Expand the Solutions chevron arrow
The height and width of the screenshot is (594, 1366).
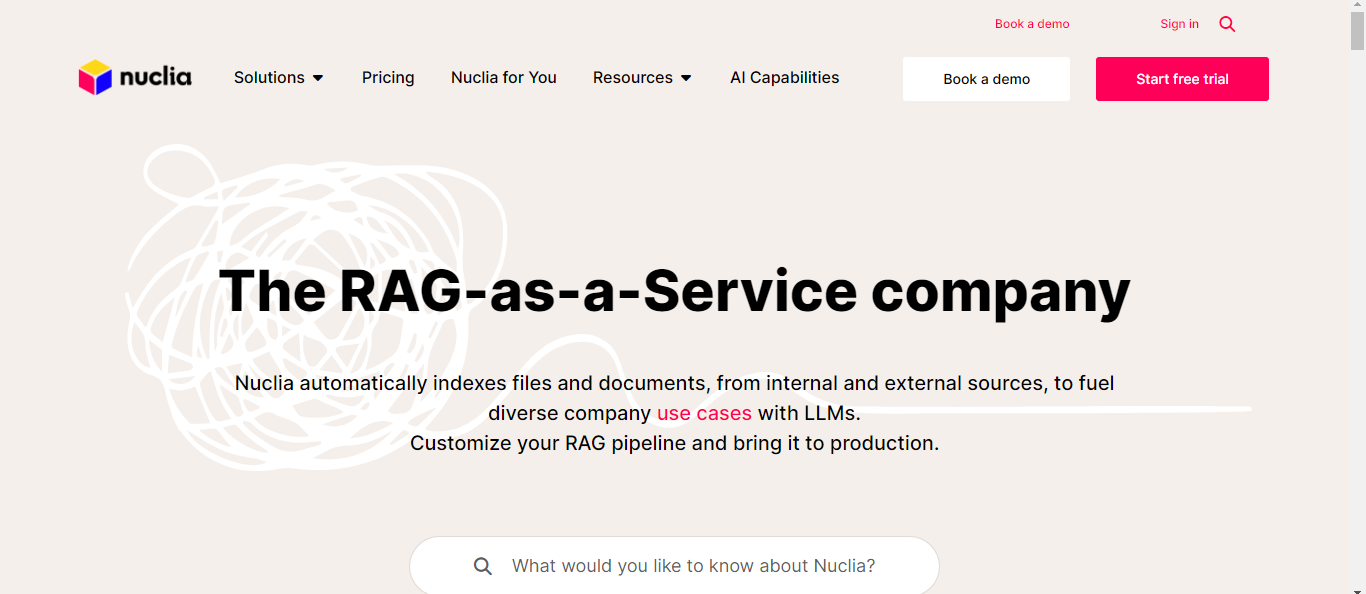tap(318, 77)
